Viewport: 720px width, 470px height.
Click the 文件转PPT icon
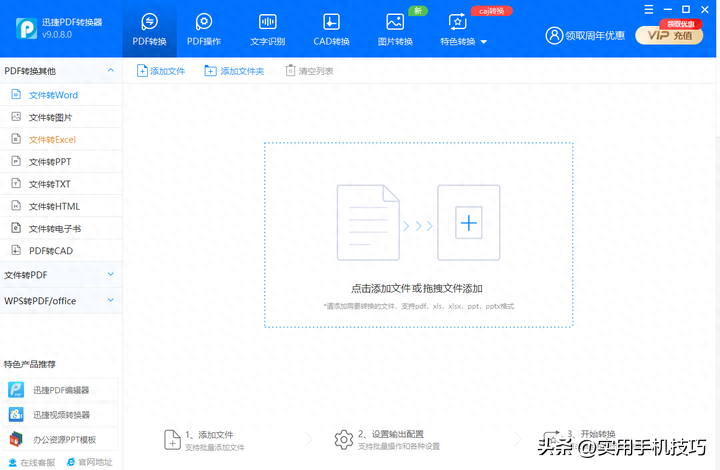pyautogui.click(x=16, y=161)
